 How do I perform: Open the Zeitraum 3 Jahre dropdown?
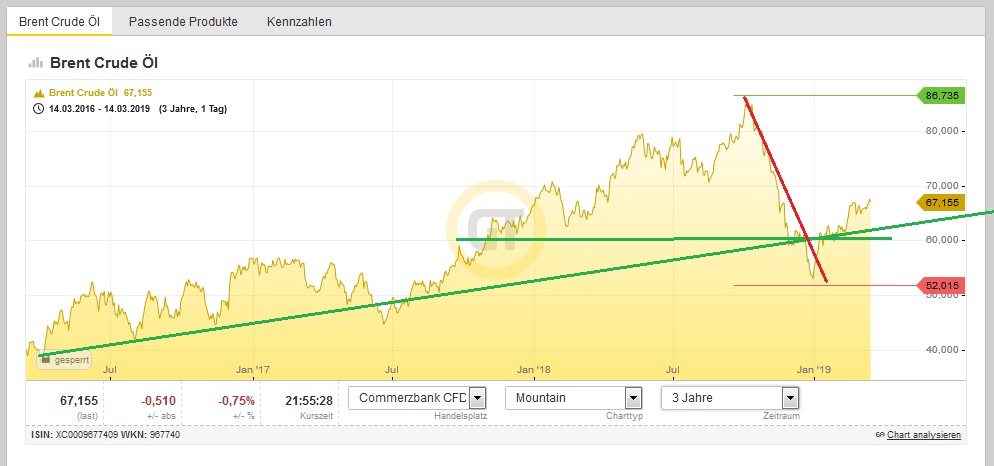tap(789, 398)
